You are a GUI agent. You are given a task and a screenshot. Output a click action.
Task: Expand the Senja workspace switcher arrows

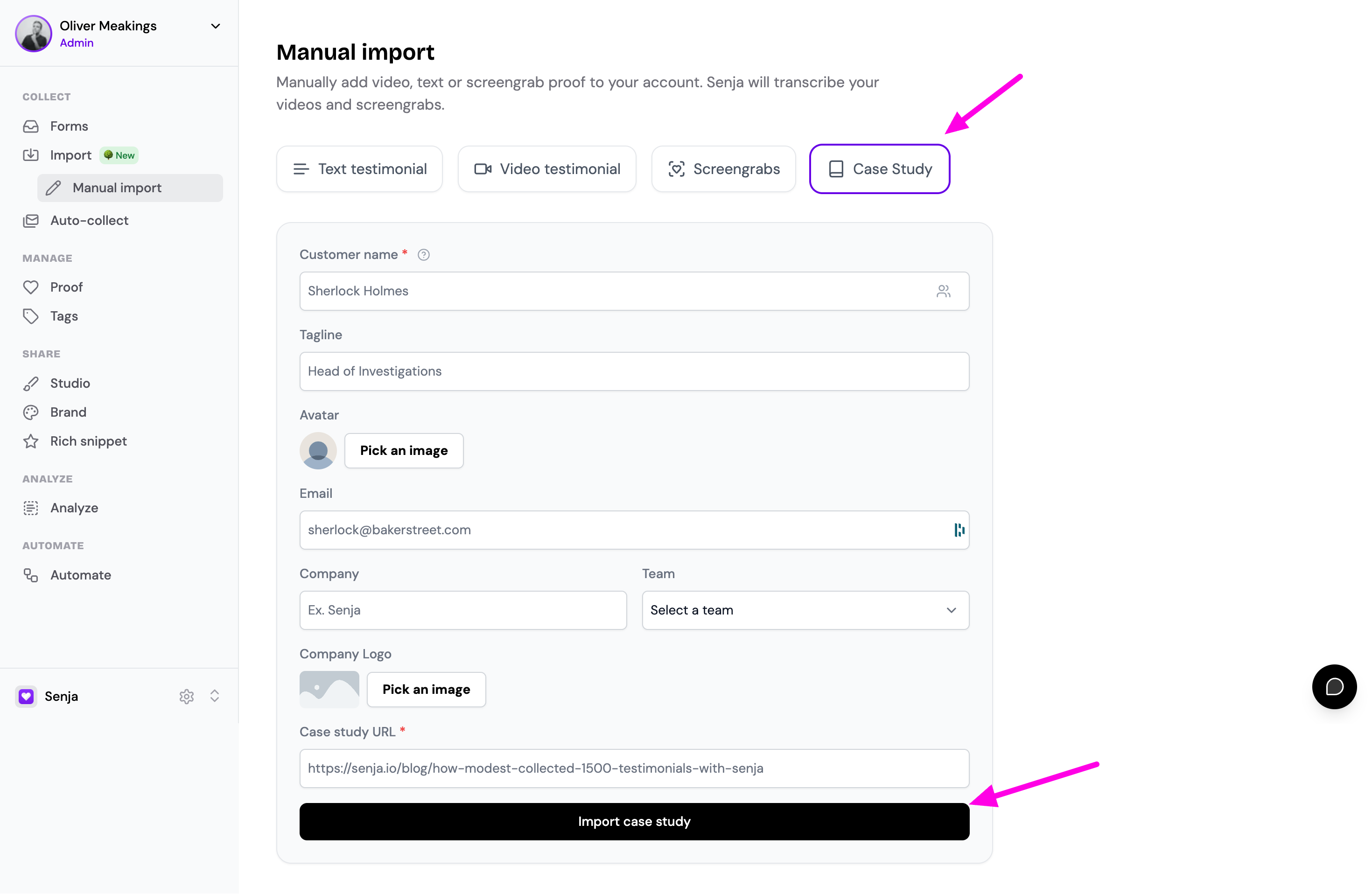215,696
